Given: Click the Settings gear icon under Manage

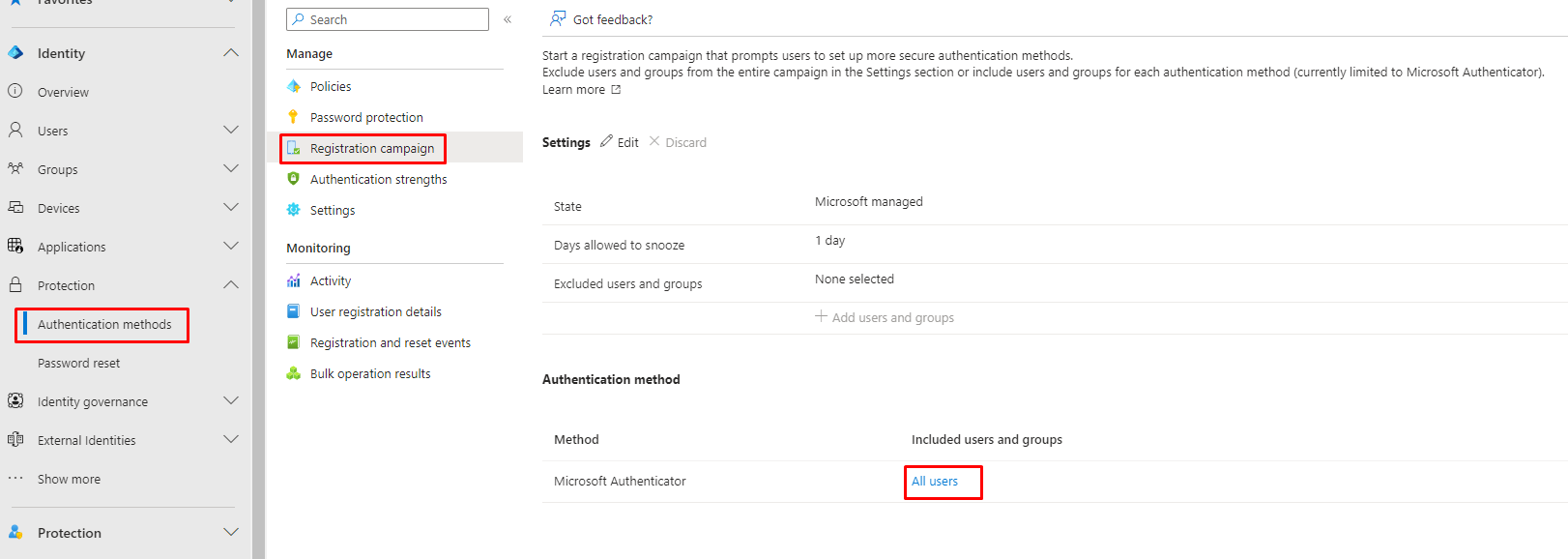Looking at the screenshot, I should (294, 210).
